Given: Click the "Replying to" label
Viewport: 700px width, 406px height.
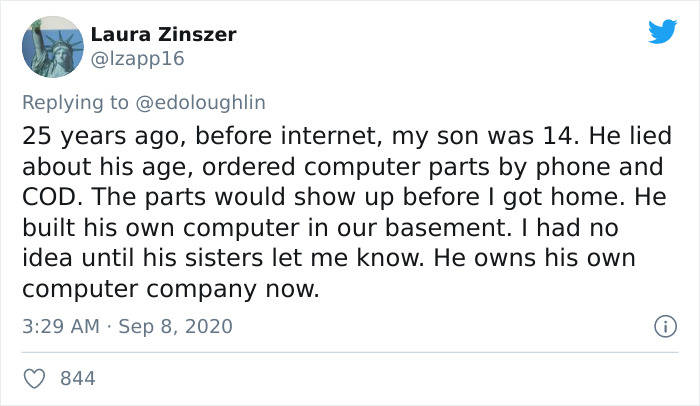Looking at the screenshot, I should point(75,103).
